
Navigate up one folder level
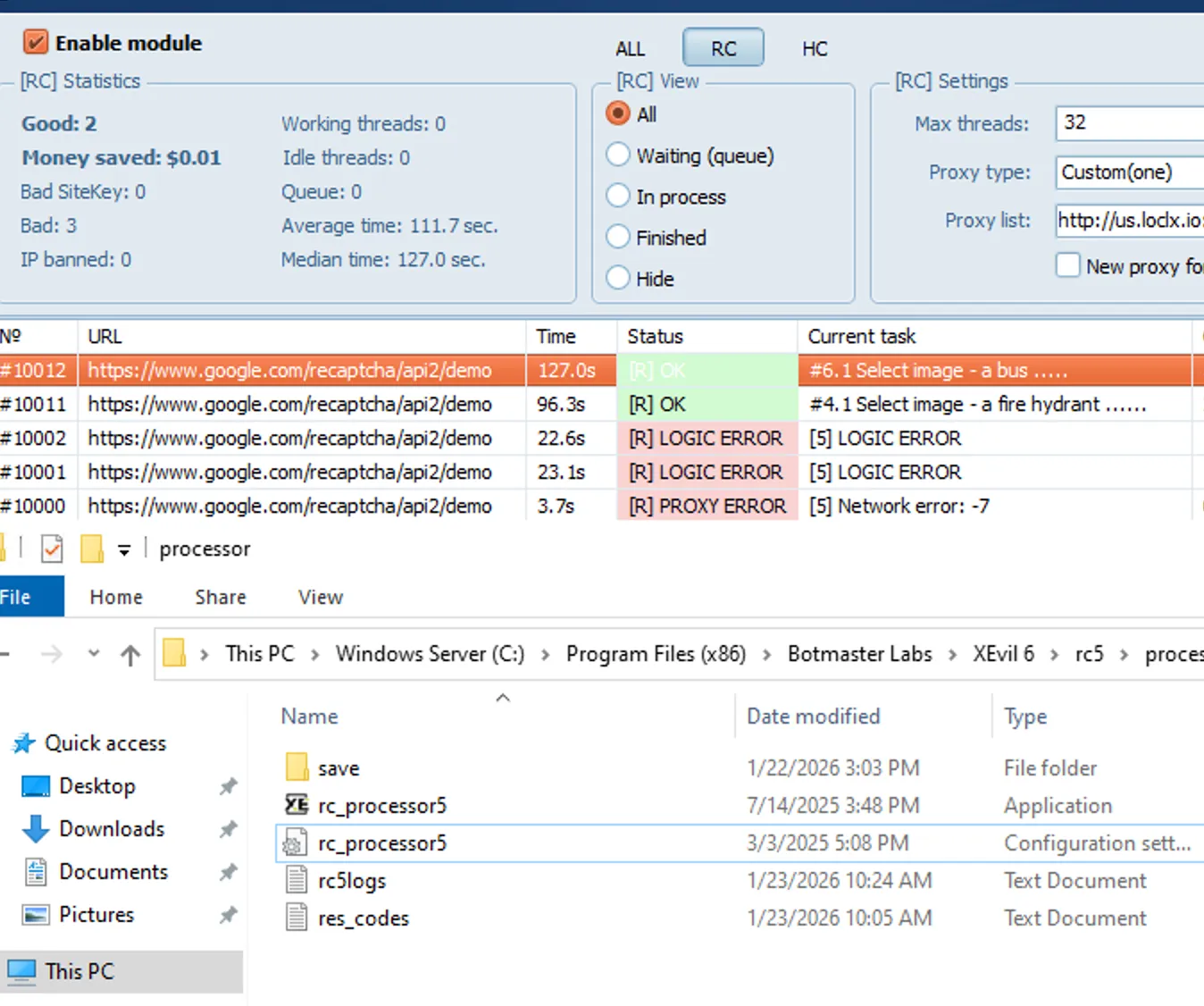pos(130,653)
